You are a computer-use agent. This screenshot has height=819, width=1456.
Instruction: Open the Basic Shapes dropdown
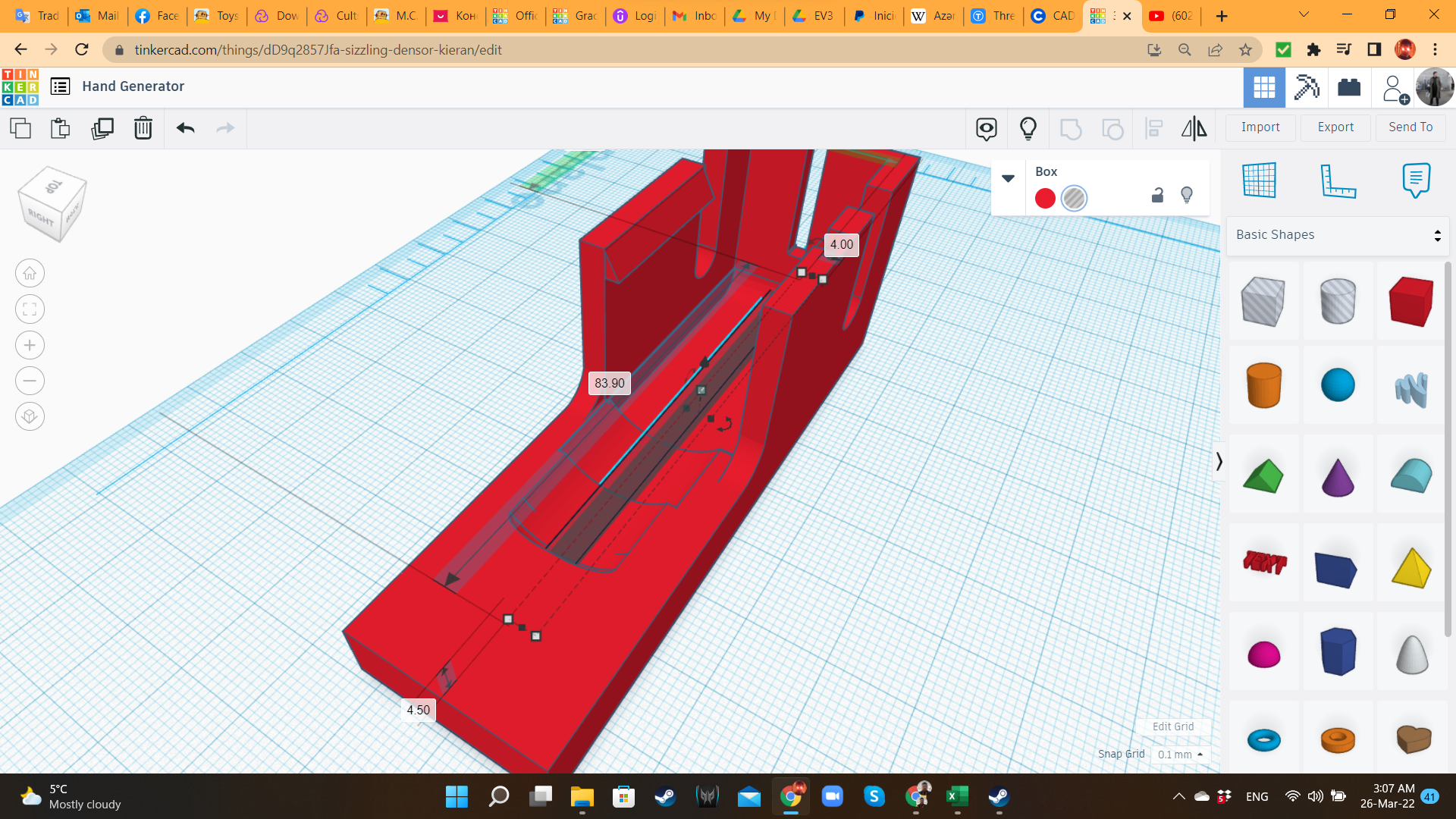1337,234
